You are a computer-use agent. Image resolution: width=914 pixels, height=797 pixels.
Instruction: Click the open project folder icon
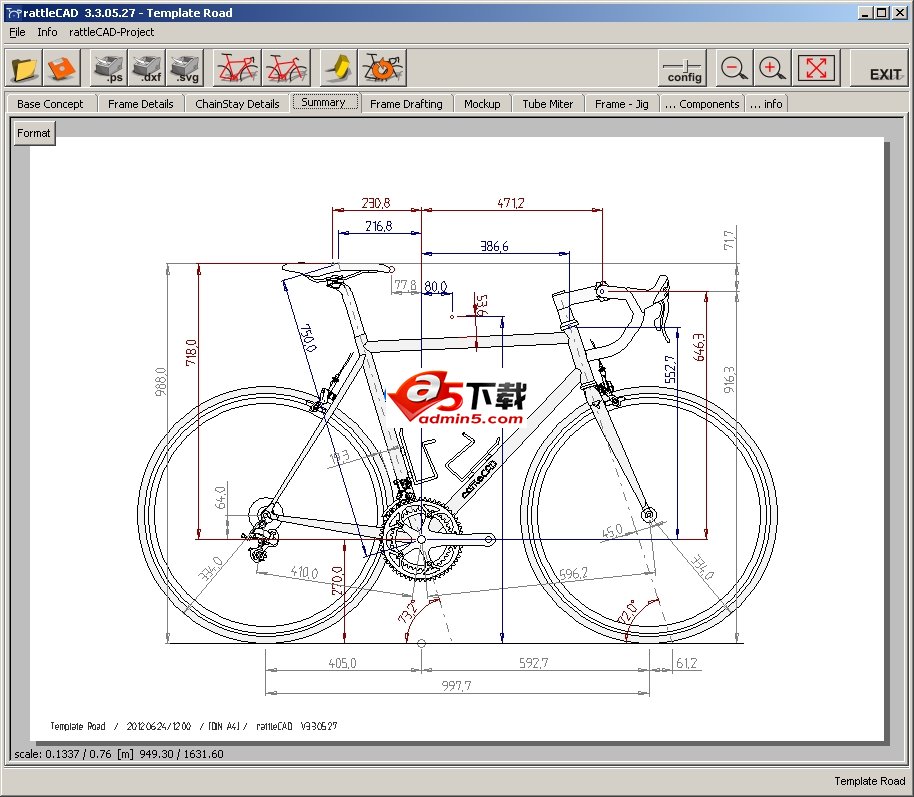tap(25, 69)
